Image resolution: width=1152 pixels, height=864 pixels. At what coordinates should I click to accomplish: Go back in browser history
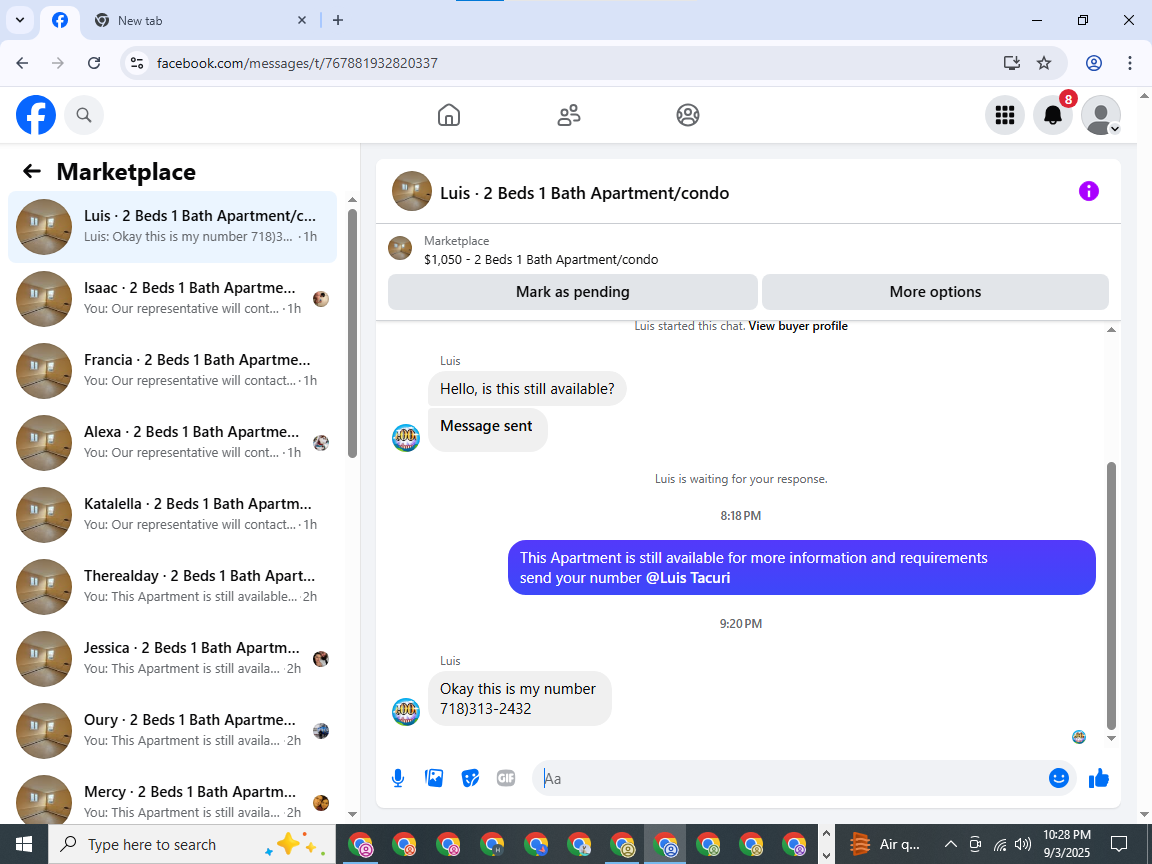(22, 63)
